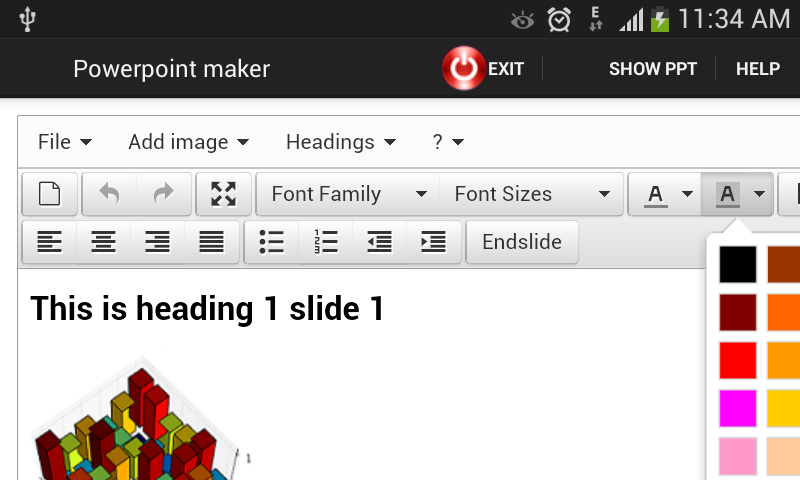Increase the indent

click(x=434, y=242)
